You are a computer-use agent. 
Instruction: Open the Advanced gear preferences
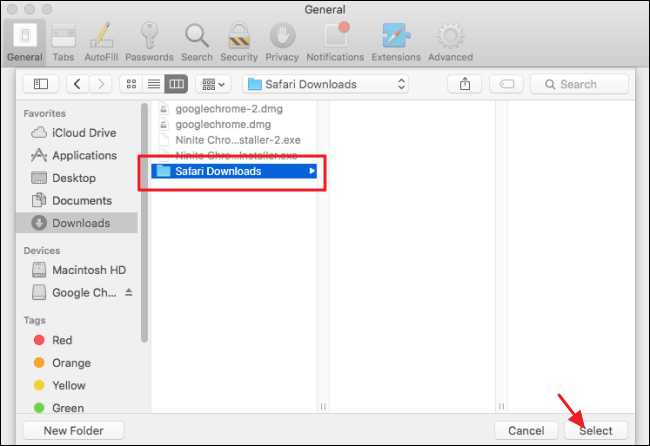[451, 42]
